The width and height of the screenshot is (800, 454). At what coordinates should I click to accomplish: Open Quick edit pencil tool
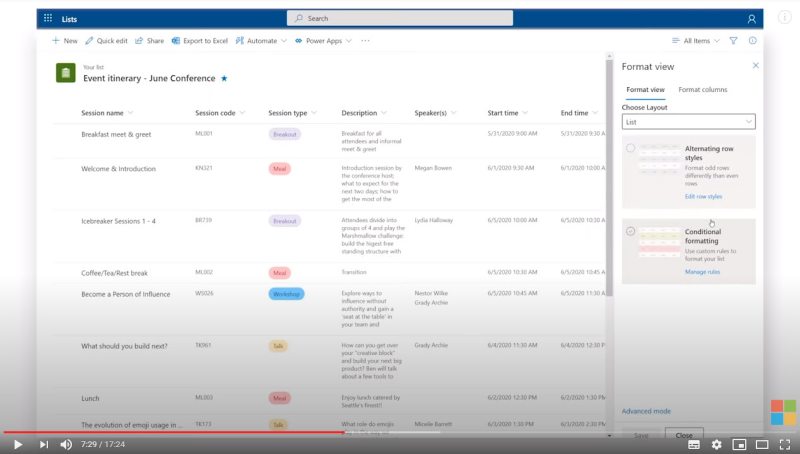pyautogui.click(x=89, y=41)
